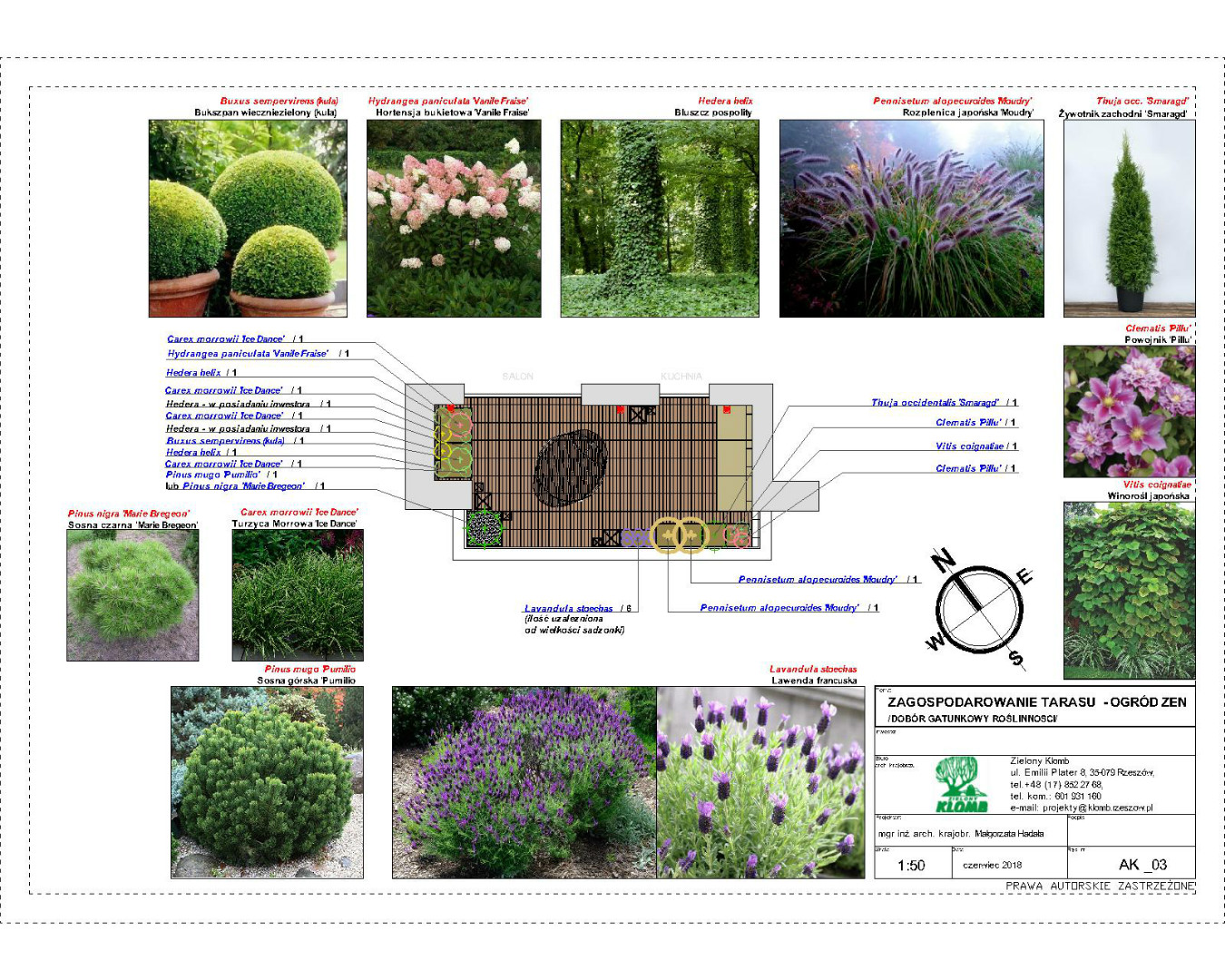
Task: Click the "Thuja occidentalis 'Smaragd' /1" plan label
Action: 944,402
